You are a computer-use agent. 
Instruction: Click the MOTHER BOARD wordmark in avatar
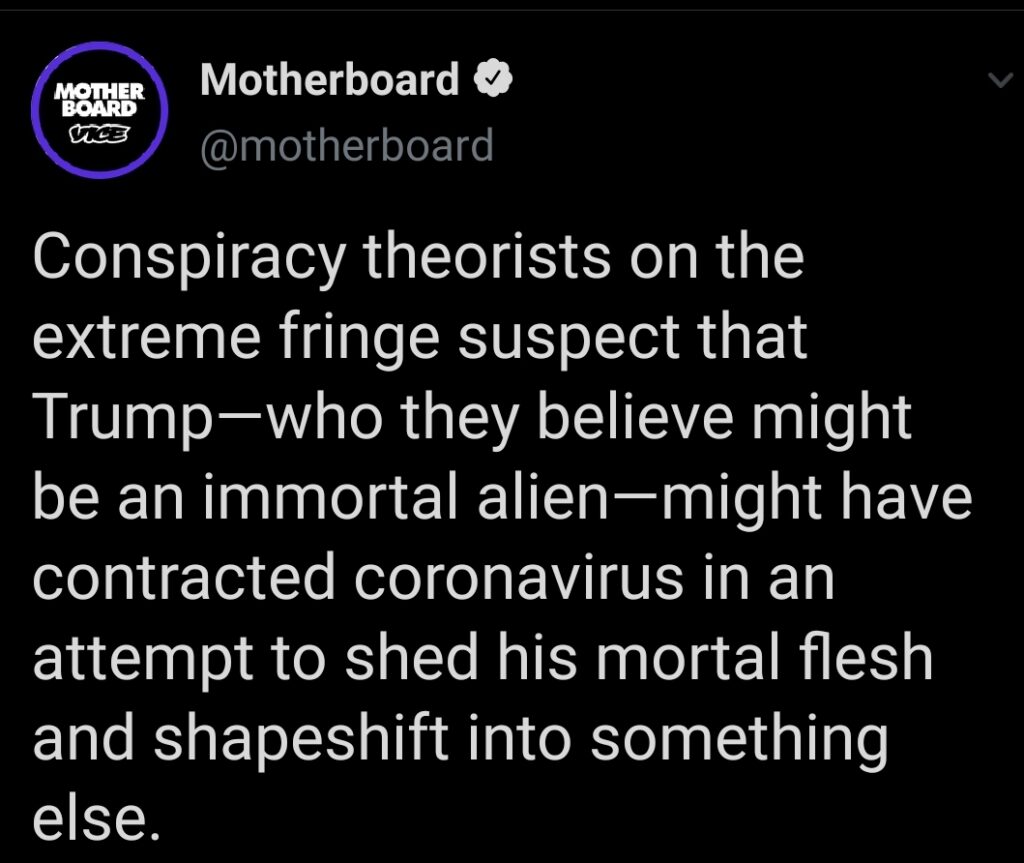pyautogui.click(x=100, y=99)
